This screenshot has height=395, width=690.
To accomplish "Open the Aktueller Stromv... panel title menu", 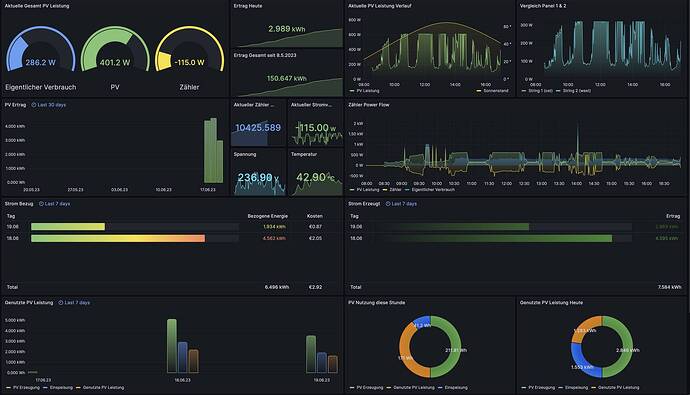I will pyautogui.click(x=312, y=105).
